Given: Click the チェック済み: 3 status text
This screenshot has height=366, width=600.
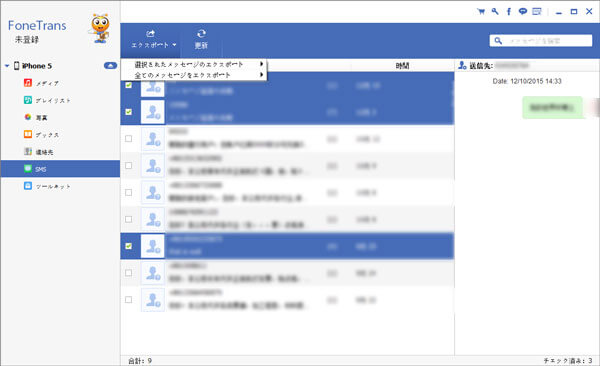Looking at the screenshot, I should coord(568,361).
